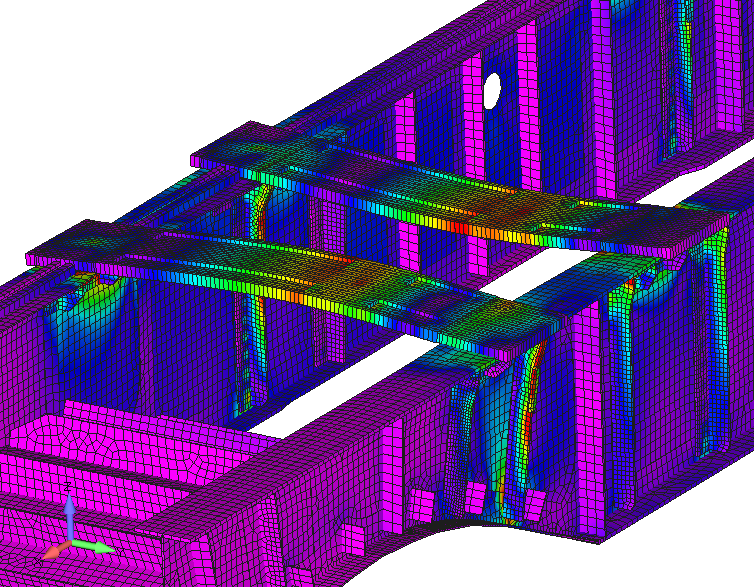The width and height of the screenshot is (754, 587).
Task: Click the circular hole in the girder web
Action: (492, 90)
